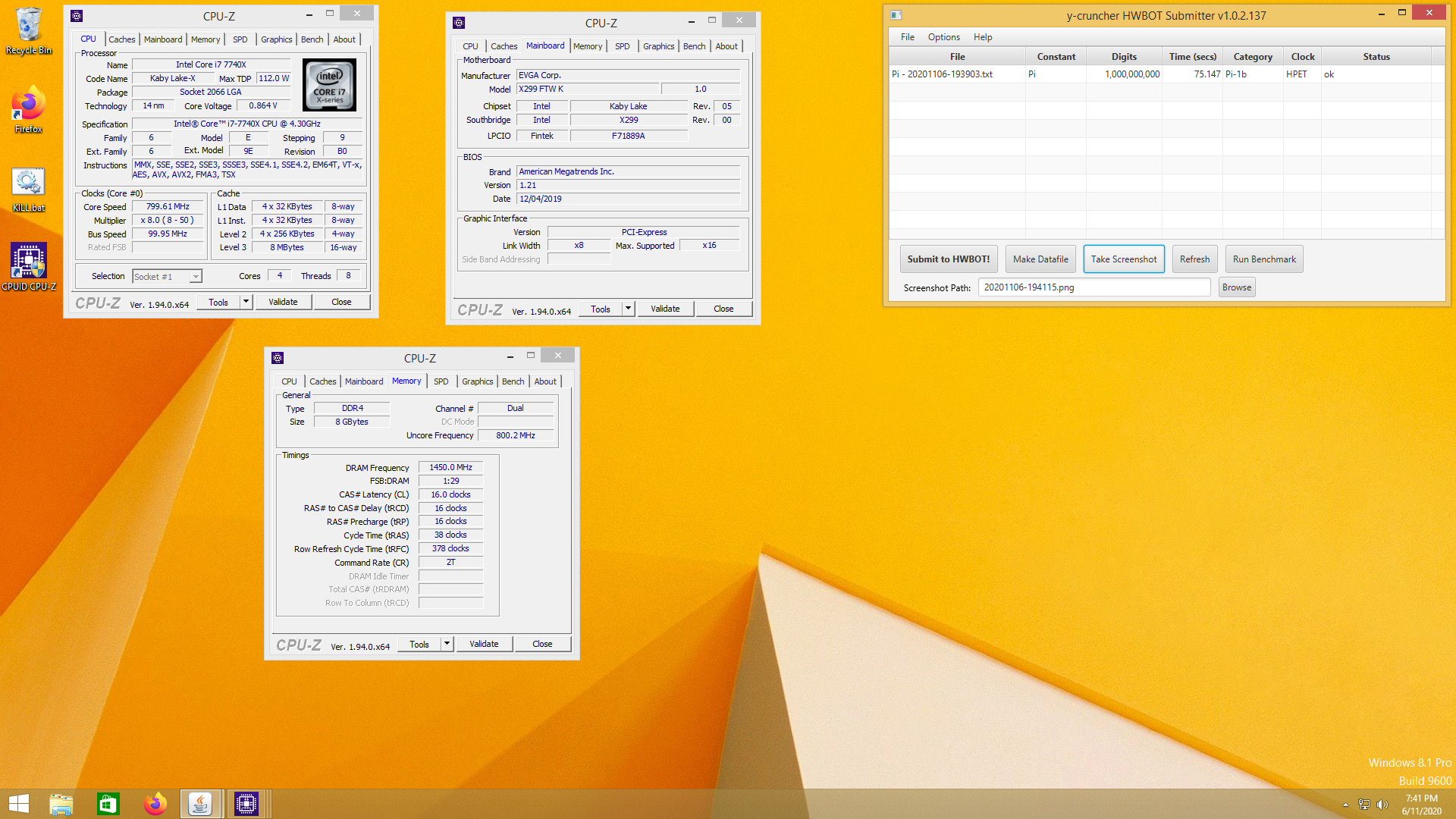The height and width of the screenshot is (819, 1456).
Task: Click the X299 FTW K model field
Action: coord(588,89)
